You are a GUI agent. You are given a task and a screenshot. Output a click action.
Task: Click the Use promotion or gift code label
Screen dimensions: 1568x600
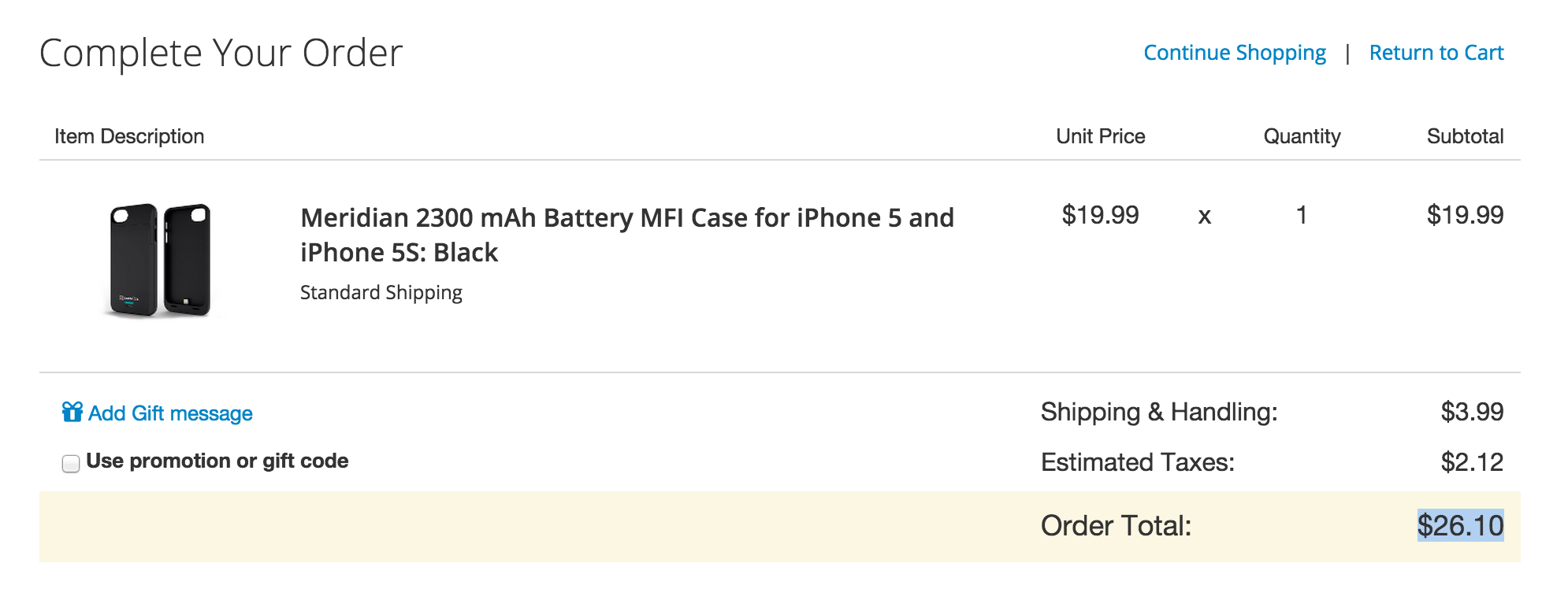[217, 461]
